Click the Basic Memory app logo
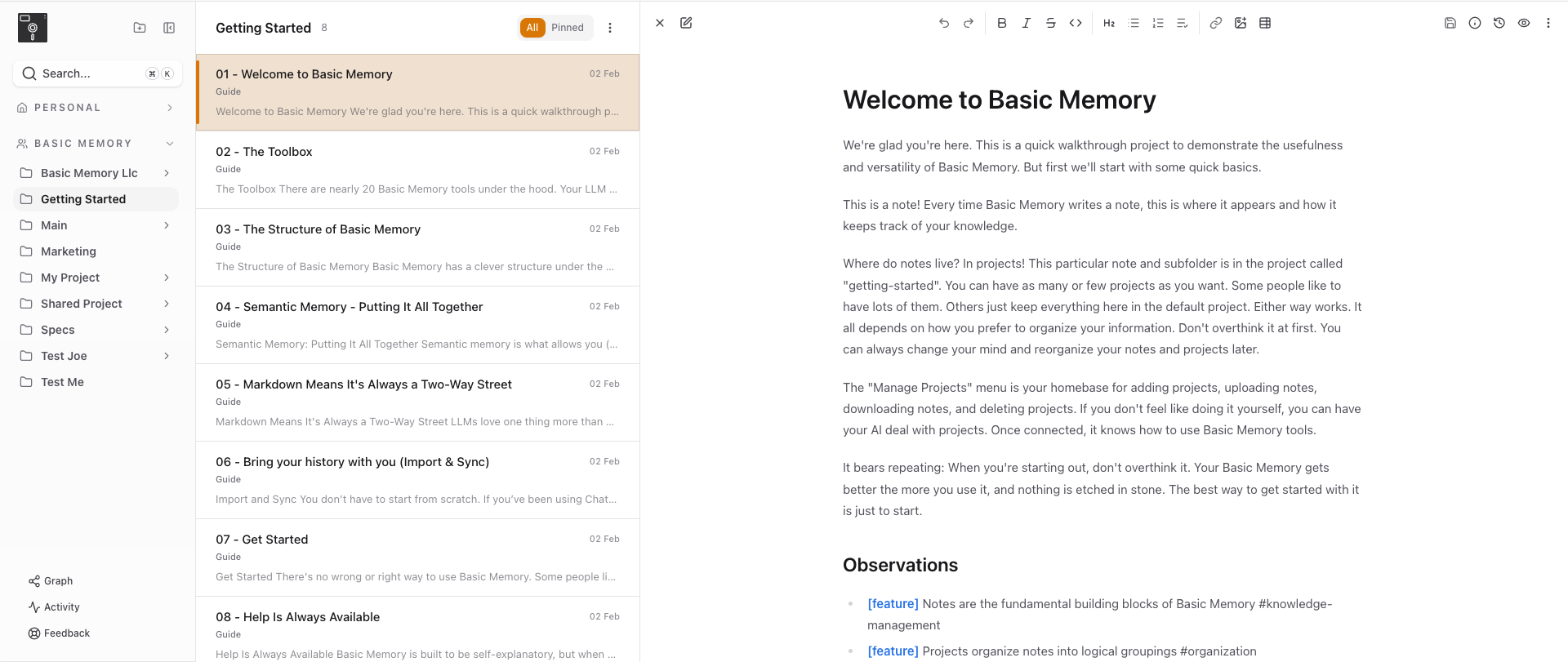This screenshot has height=662, width=1568. tap(33, 28)
